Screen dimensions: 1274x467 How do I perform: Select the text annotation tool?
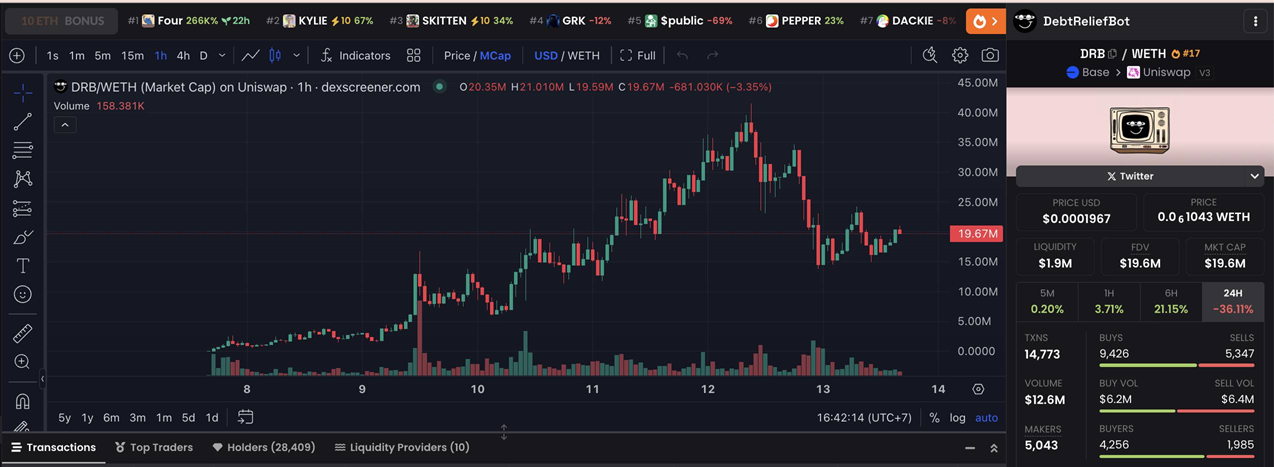[22, 266]
